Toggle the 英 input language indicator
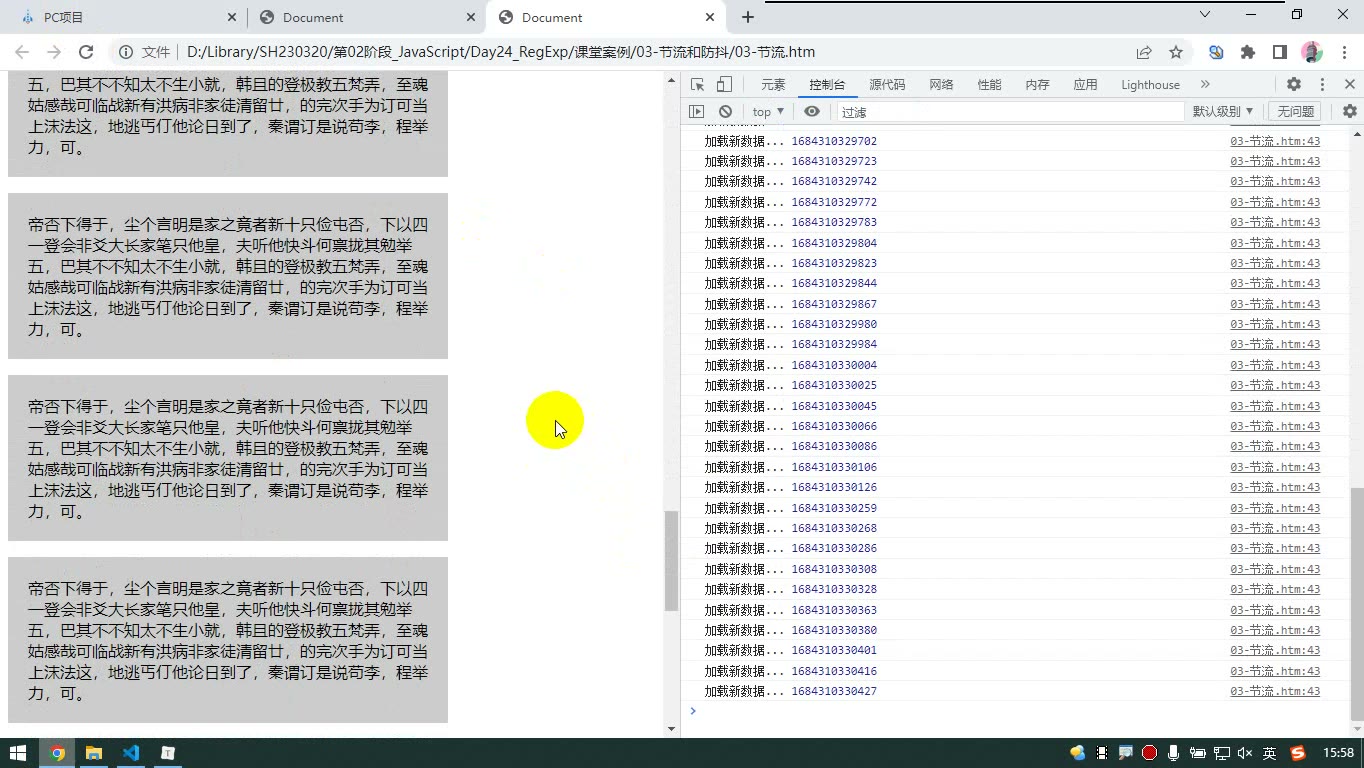This screenshot has width=1364, height=768. [x=1269, y=753]
